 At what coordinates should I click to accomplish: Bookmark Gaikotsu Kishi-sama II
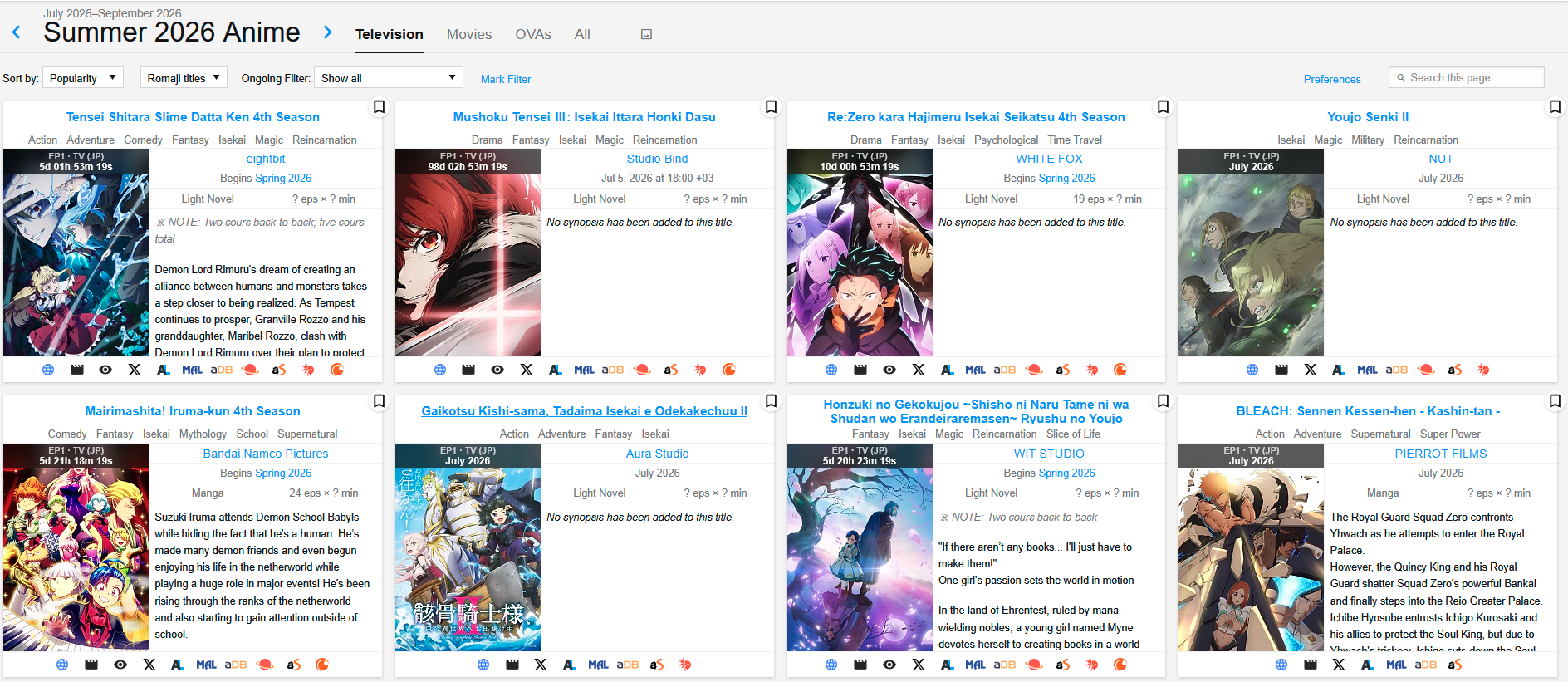click(771, 401)
